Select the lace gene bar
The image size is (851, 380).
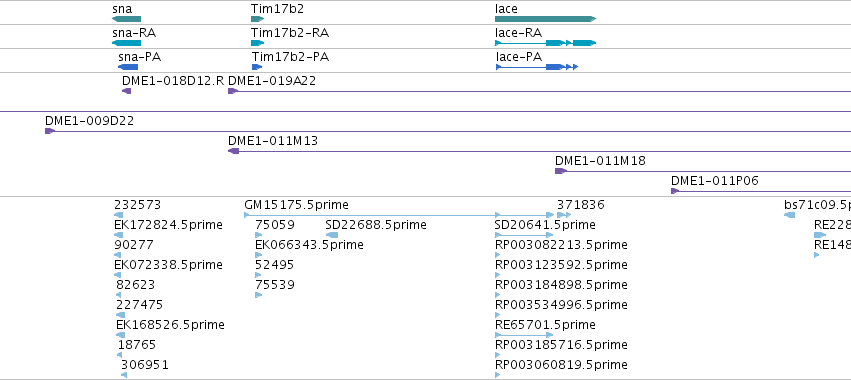point(545,19)
